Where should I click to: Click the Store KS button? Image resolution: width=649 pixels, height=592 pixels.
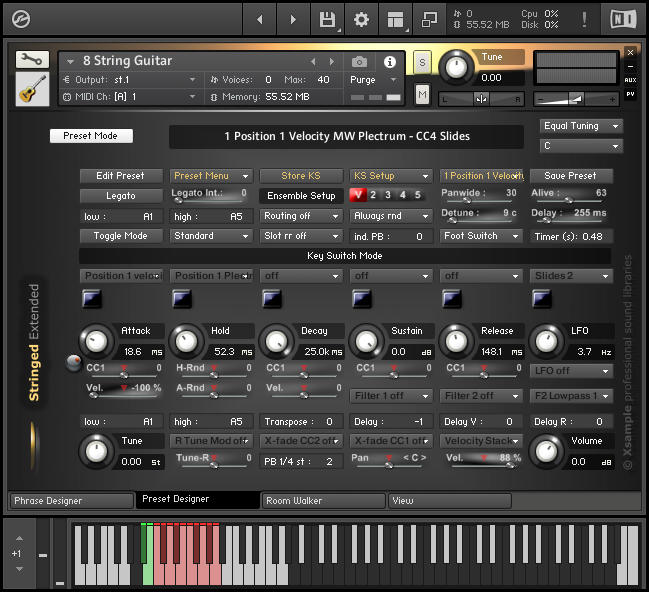pos(301,176)
